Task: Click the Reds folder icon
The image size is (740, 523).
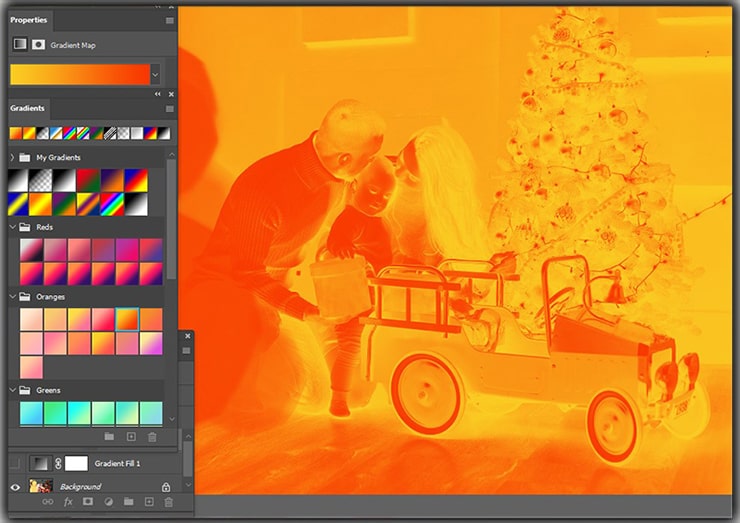Action: (x=25, y=227)
